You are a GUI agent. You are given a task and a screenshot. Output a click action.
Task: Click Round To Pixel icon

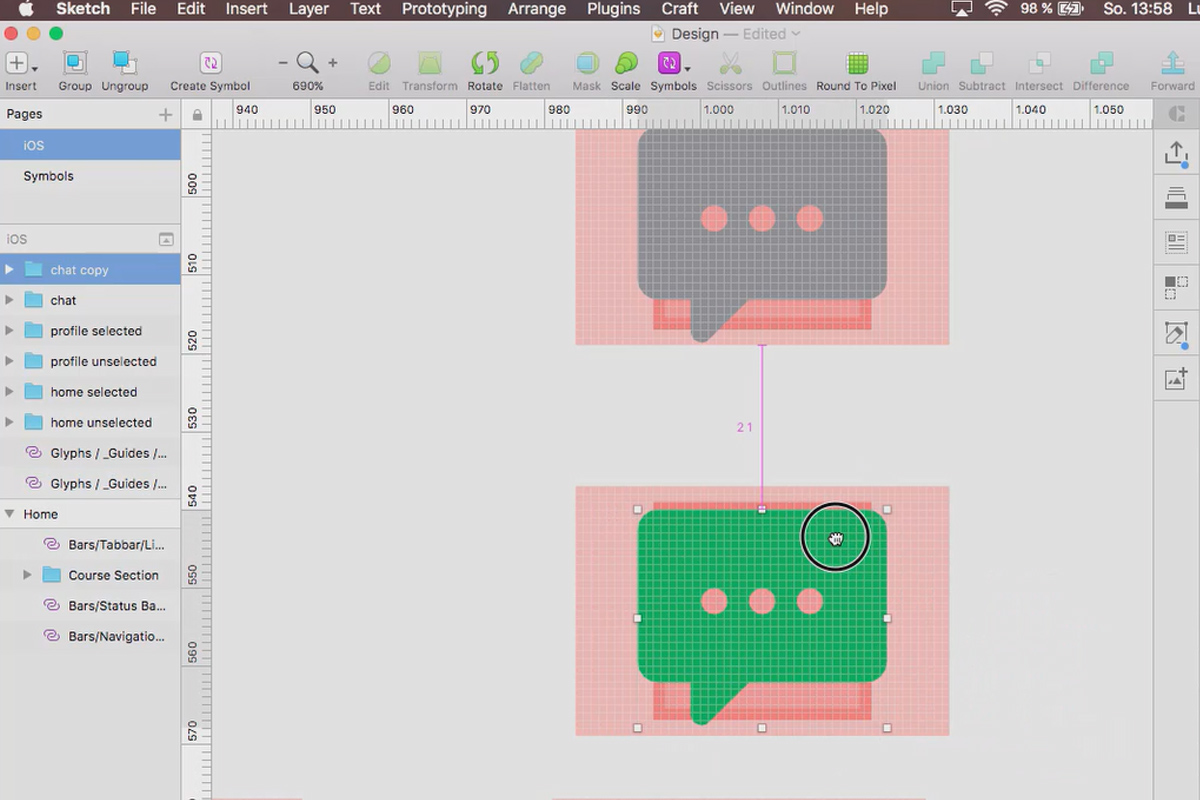857,64
